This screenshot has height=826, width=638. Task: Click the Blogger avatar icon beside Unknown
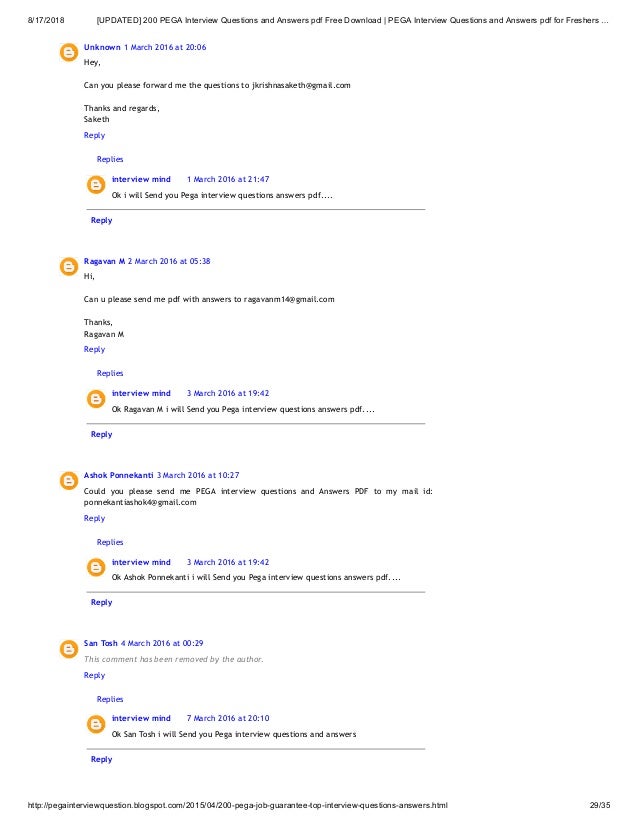point(68,52)
